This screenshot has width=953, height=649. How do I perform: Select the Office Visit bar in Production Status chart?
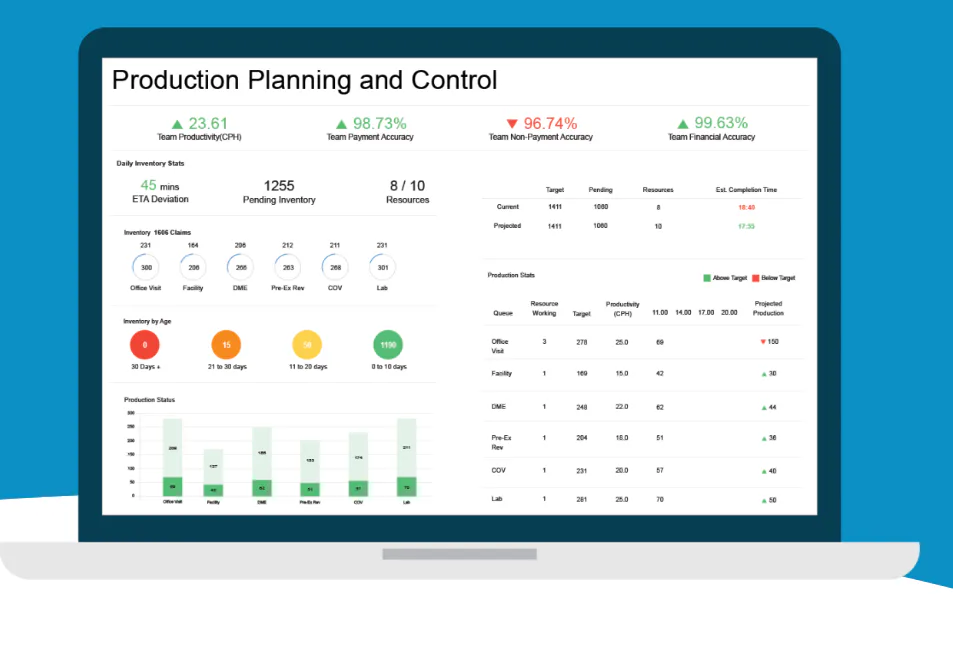pos(173,457)
